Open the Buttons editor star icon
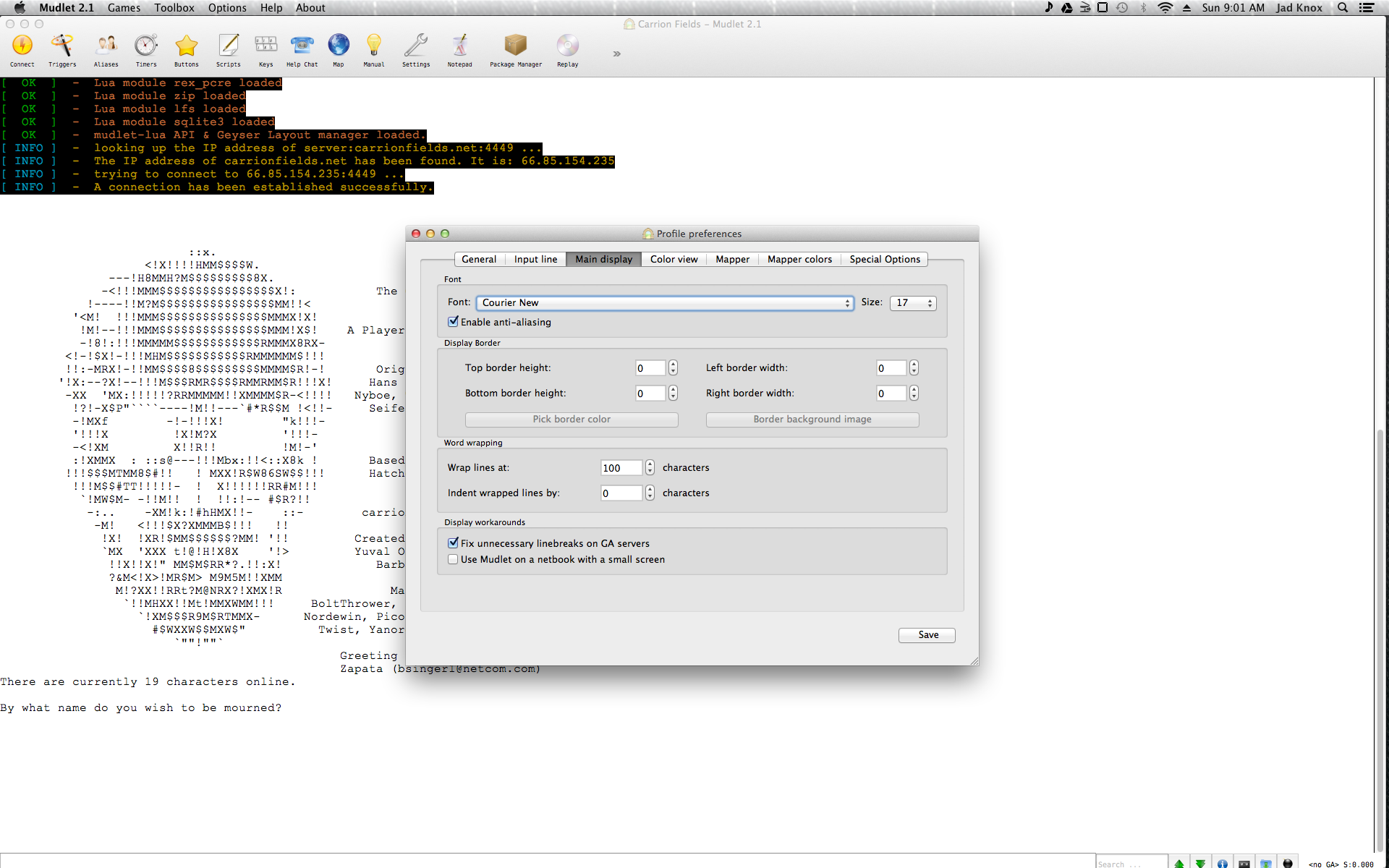This screenshot has height=868, width=1389. click(187, 51)
